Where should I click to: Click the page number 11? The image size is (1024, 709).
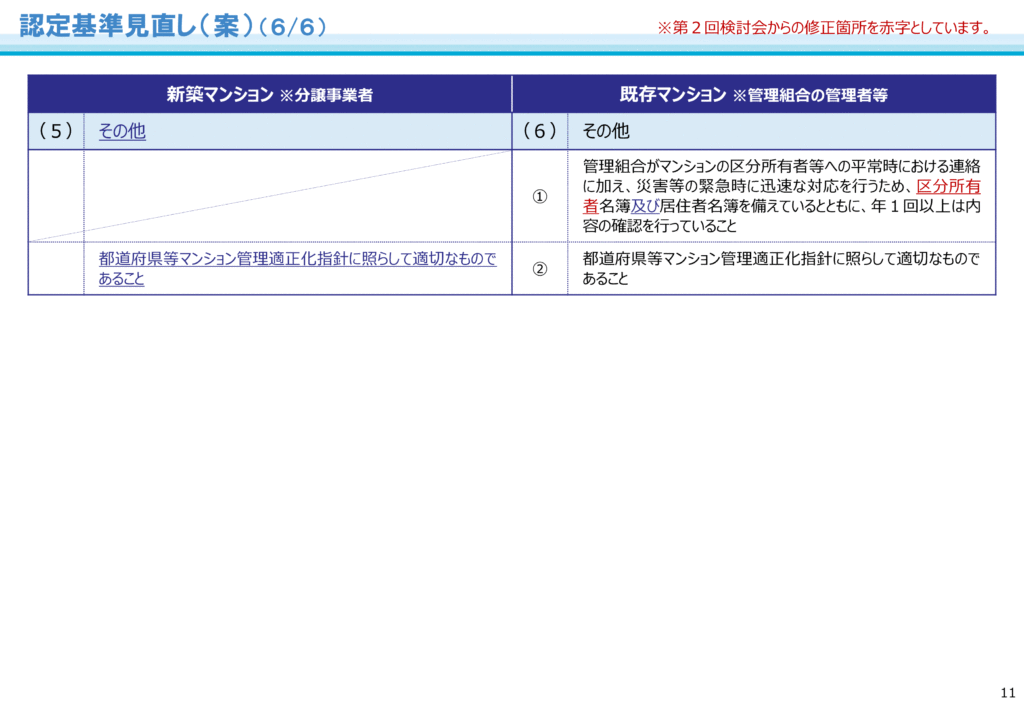click(1007, 693)
